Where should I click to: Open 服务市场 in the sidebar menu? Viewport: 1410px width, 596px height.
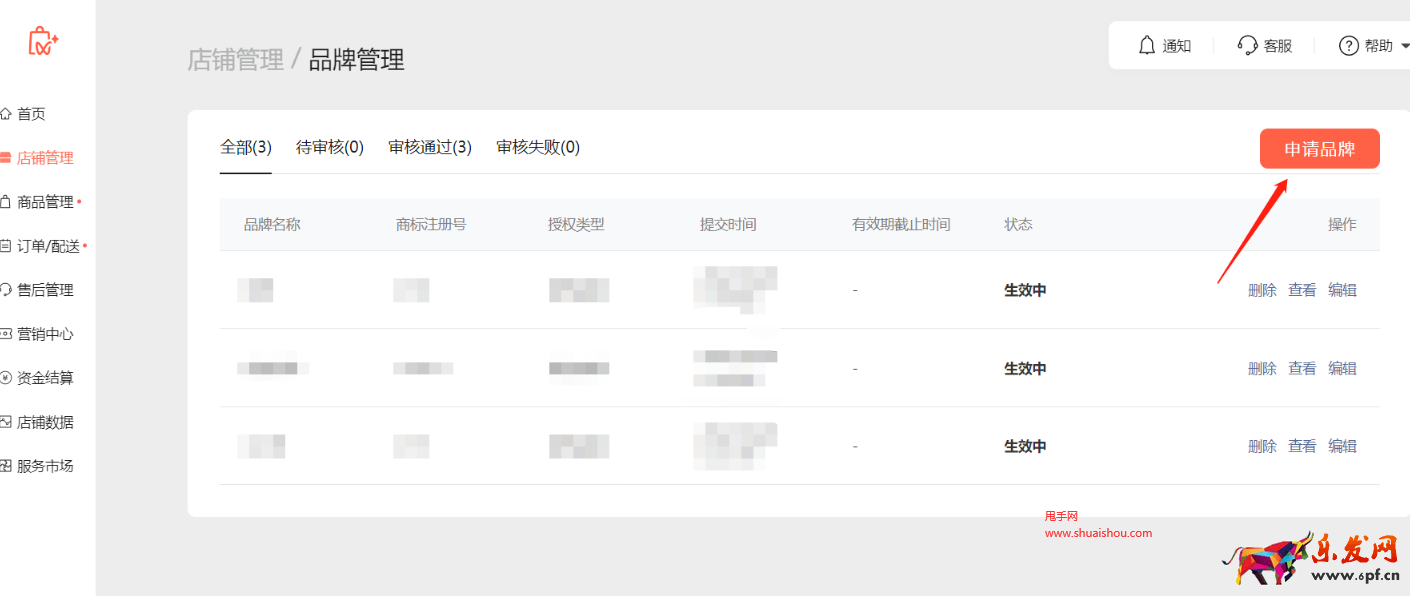pos(45,466)
